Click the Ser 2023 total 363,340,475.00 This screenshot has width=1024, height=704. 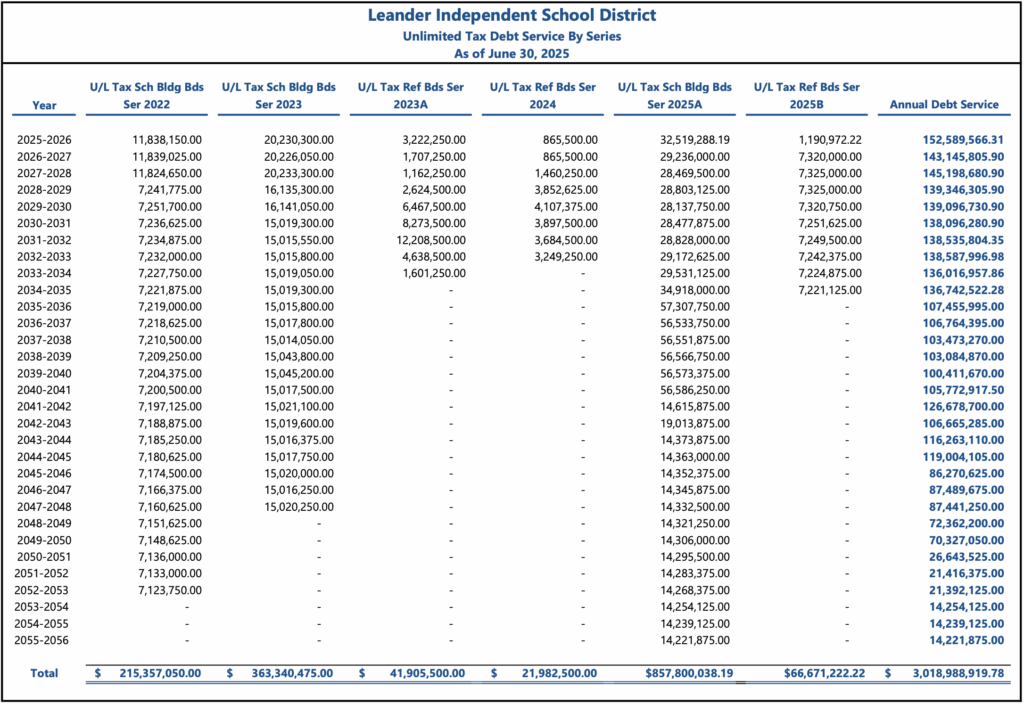click(x=292, y=673)
